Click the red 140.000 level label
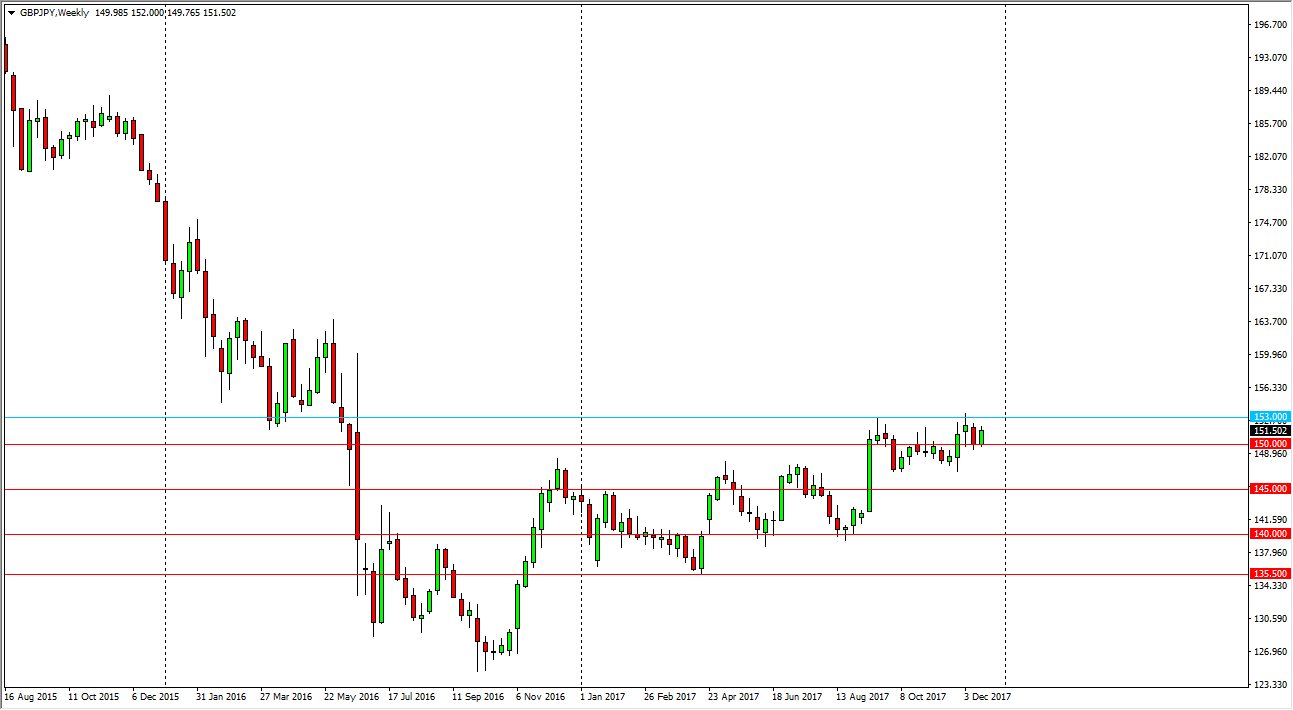The image size is (1293, 710). pyautogui.click(x=1270, y=534)
